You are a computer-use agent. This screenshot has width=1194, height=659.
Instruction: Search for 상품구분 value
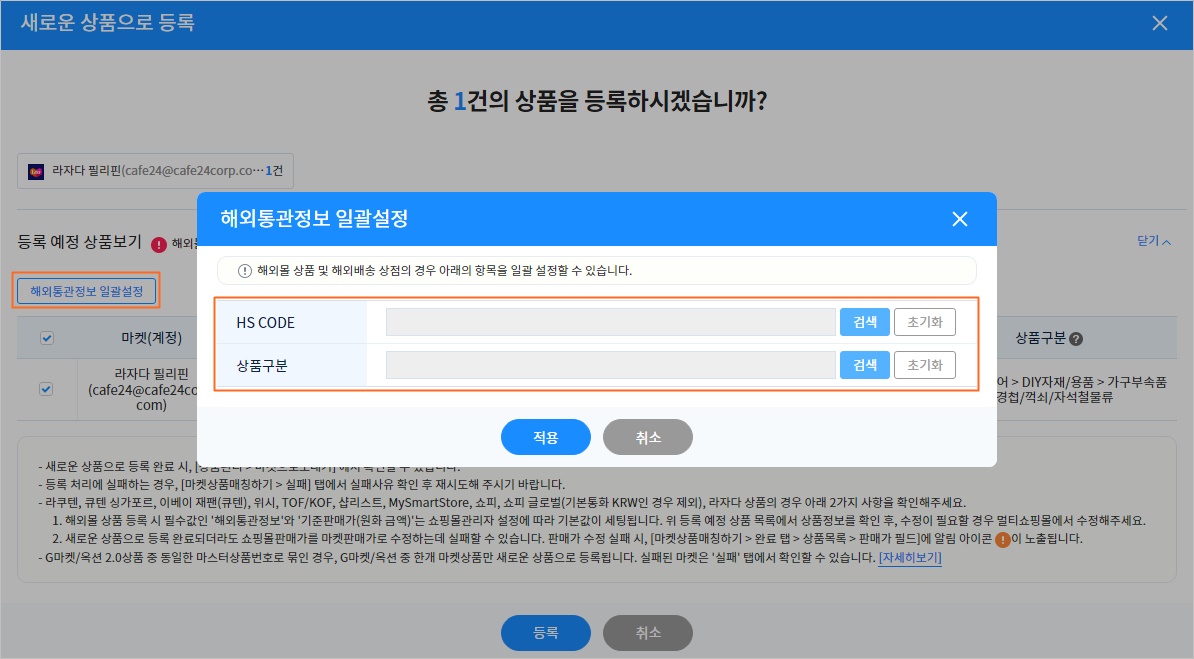click(864, 365)
